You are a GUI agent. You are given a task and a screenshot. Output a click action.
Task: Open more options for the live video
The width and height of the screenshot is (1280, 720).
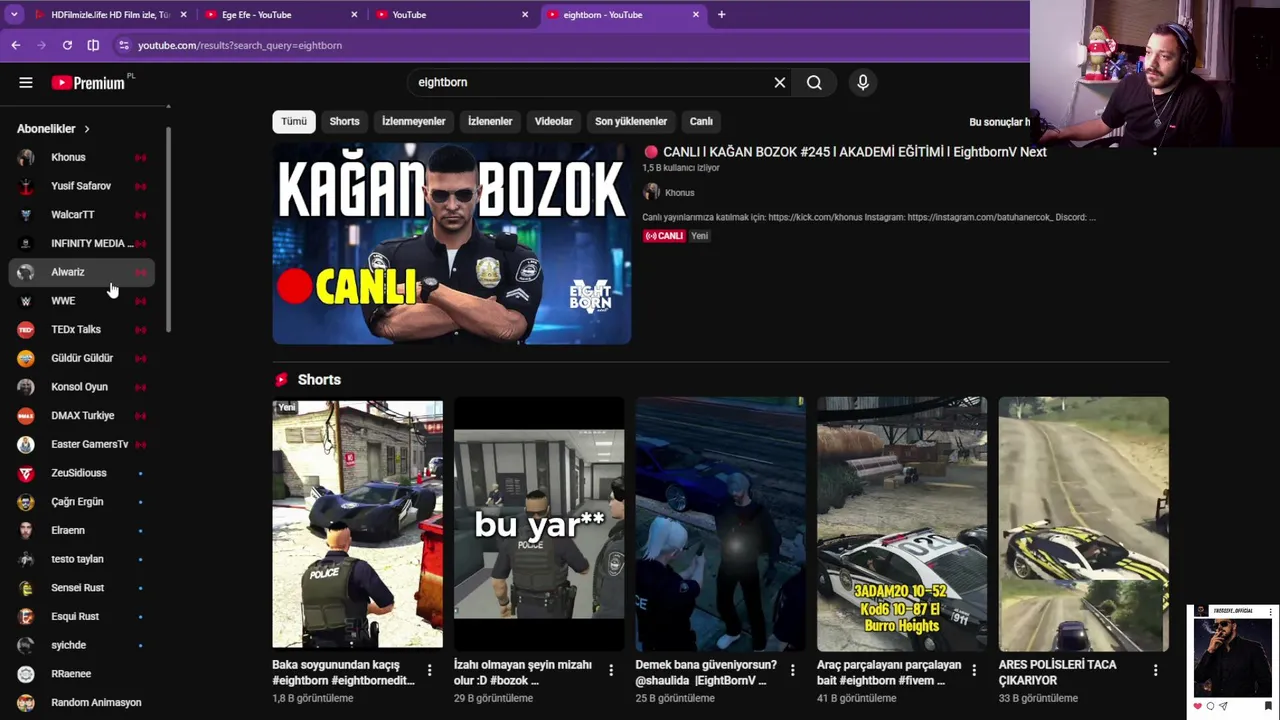[1155, 152]
